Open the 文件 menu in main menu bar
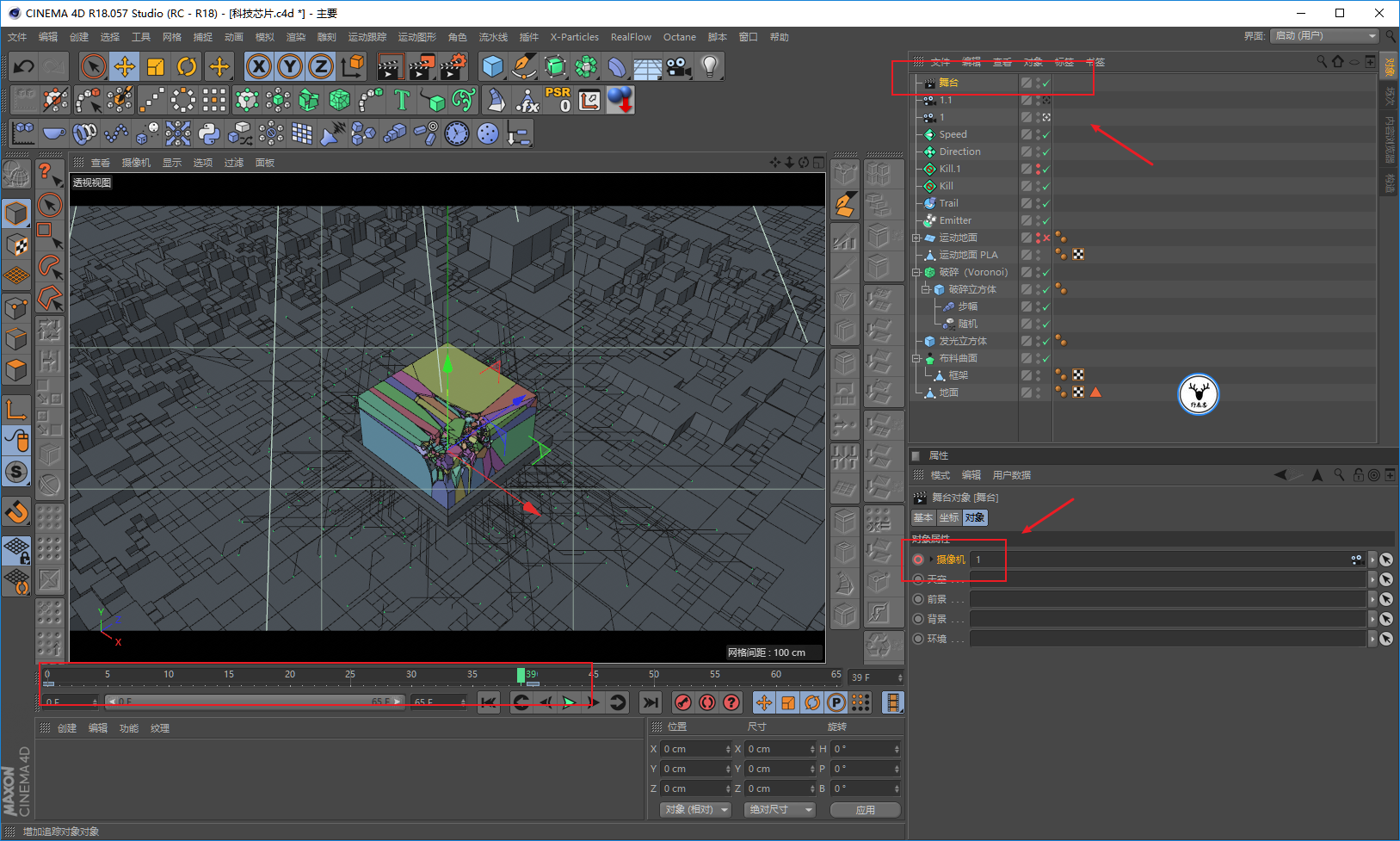The image size is (1400, 841). (17, 37)
